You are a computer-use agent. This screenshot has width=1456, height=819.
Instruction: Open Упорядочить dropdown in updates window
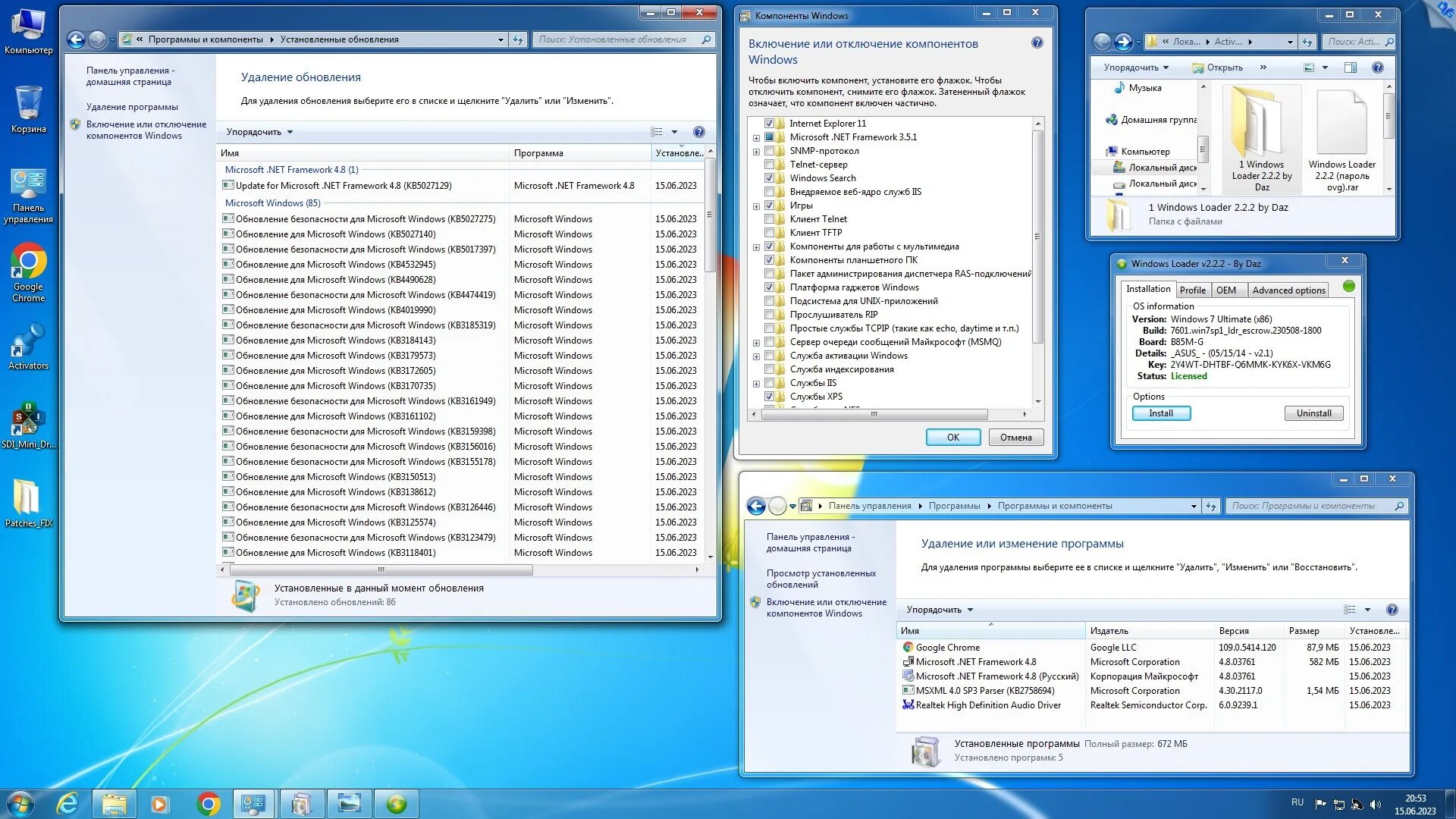tap(259, 132)
